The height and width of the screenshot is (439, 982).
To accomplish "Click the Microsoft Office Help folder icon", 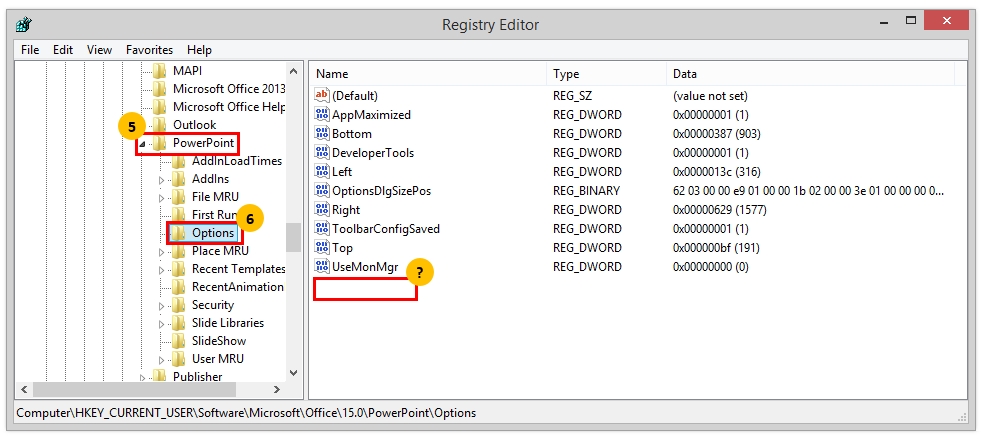I will point(160,106).
